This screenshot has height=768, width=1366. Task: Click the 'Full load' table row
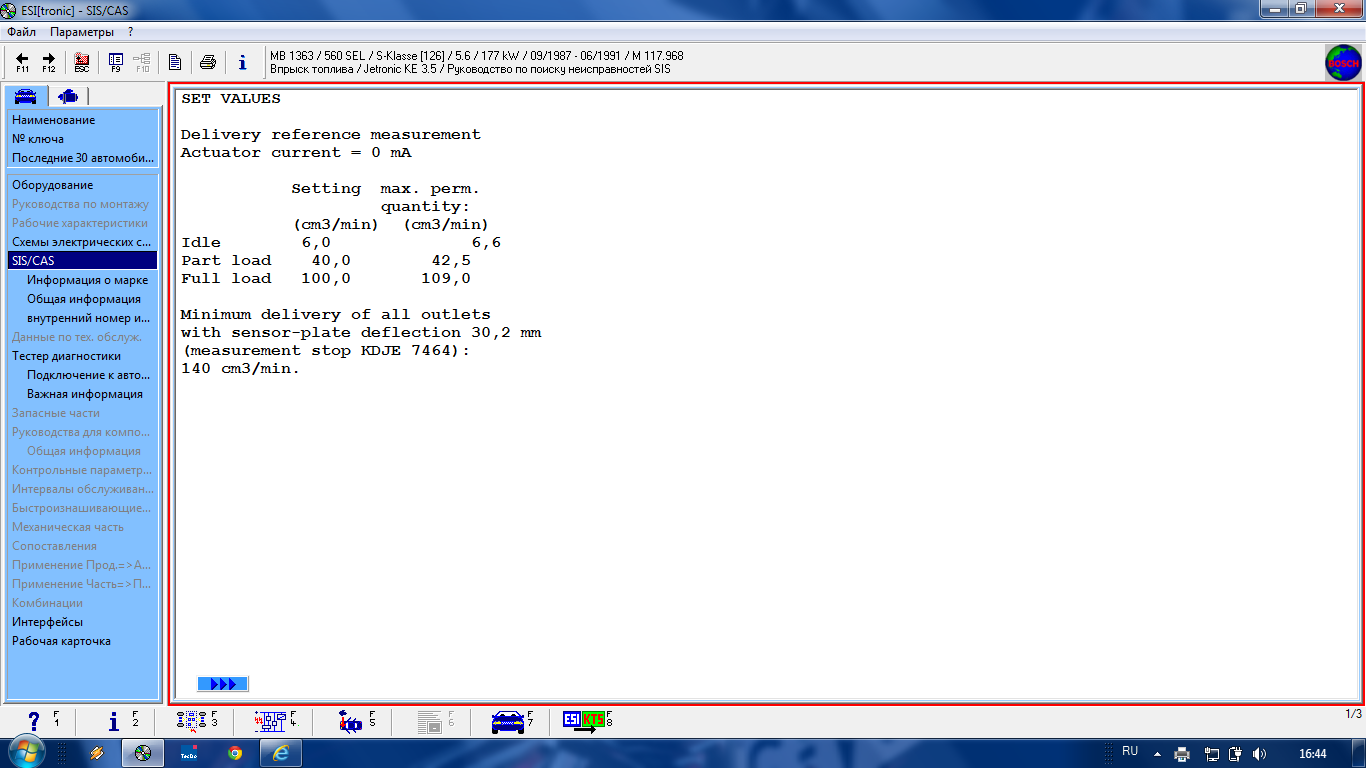pyautogui.click(x=326, y=279)
